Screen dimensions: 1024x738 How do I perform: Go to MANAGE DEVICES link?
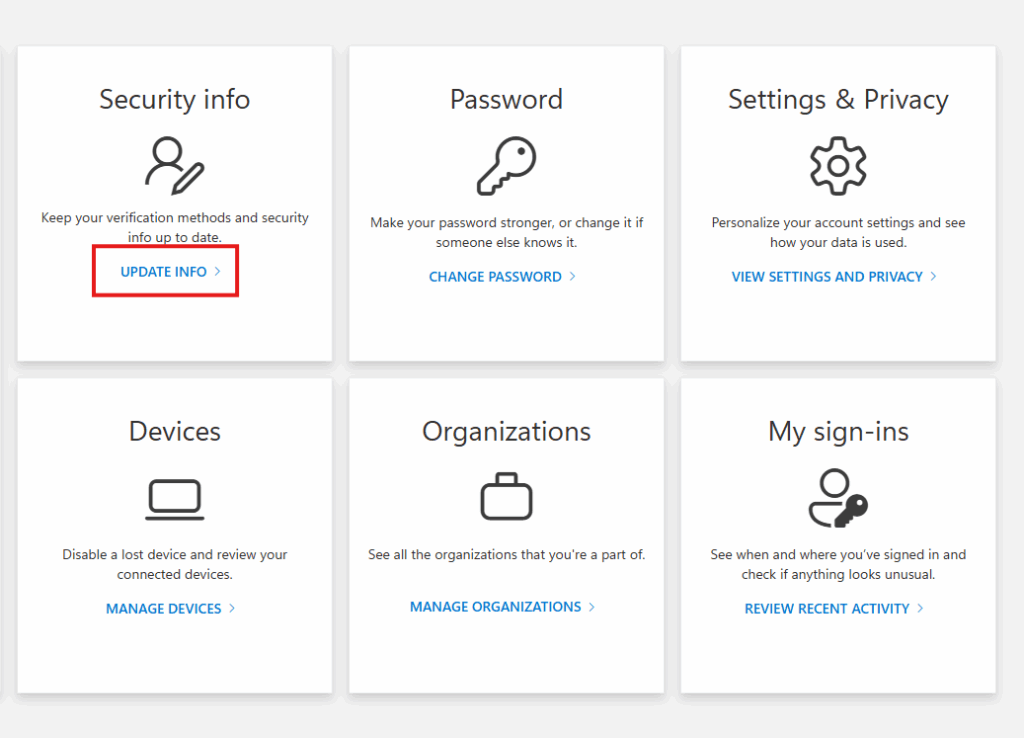pos(163,608)
